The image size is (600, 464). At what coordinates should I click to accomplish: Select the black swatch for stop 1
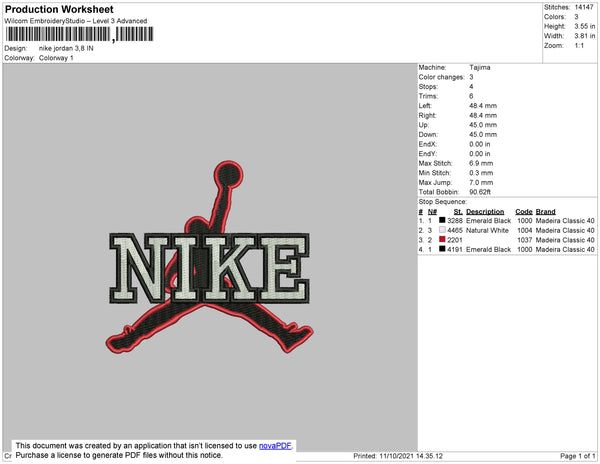442,220
